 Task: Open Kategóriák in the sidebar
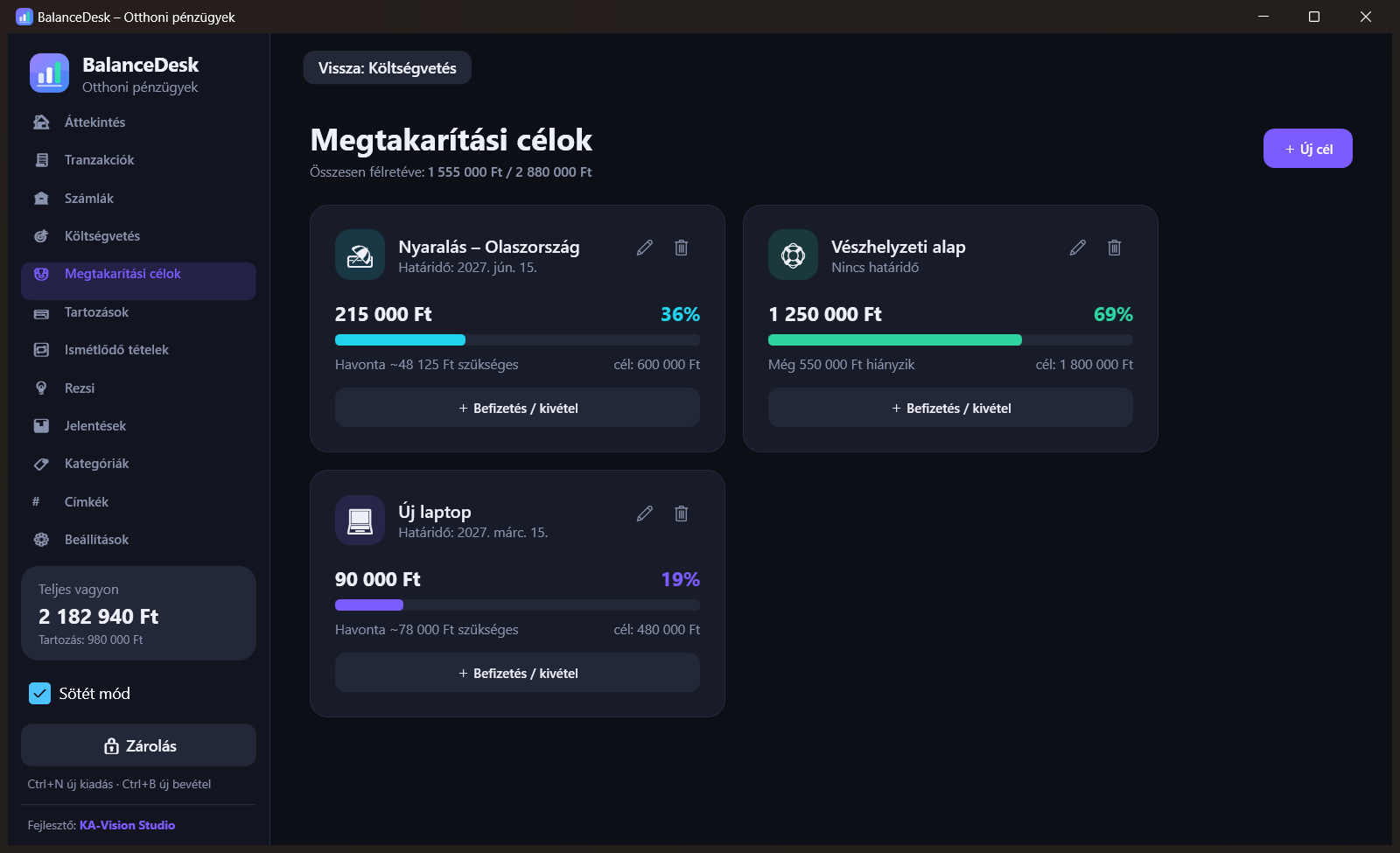(138, 464)
